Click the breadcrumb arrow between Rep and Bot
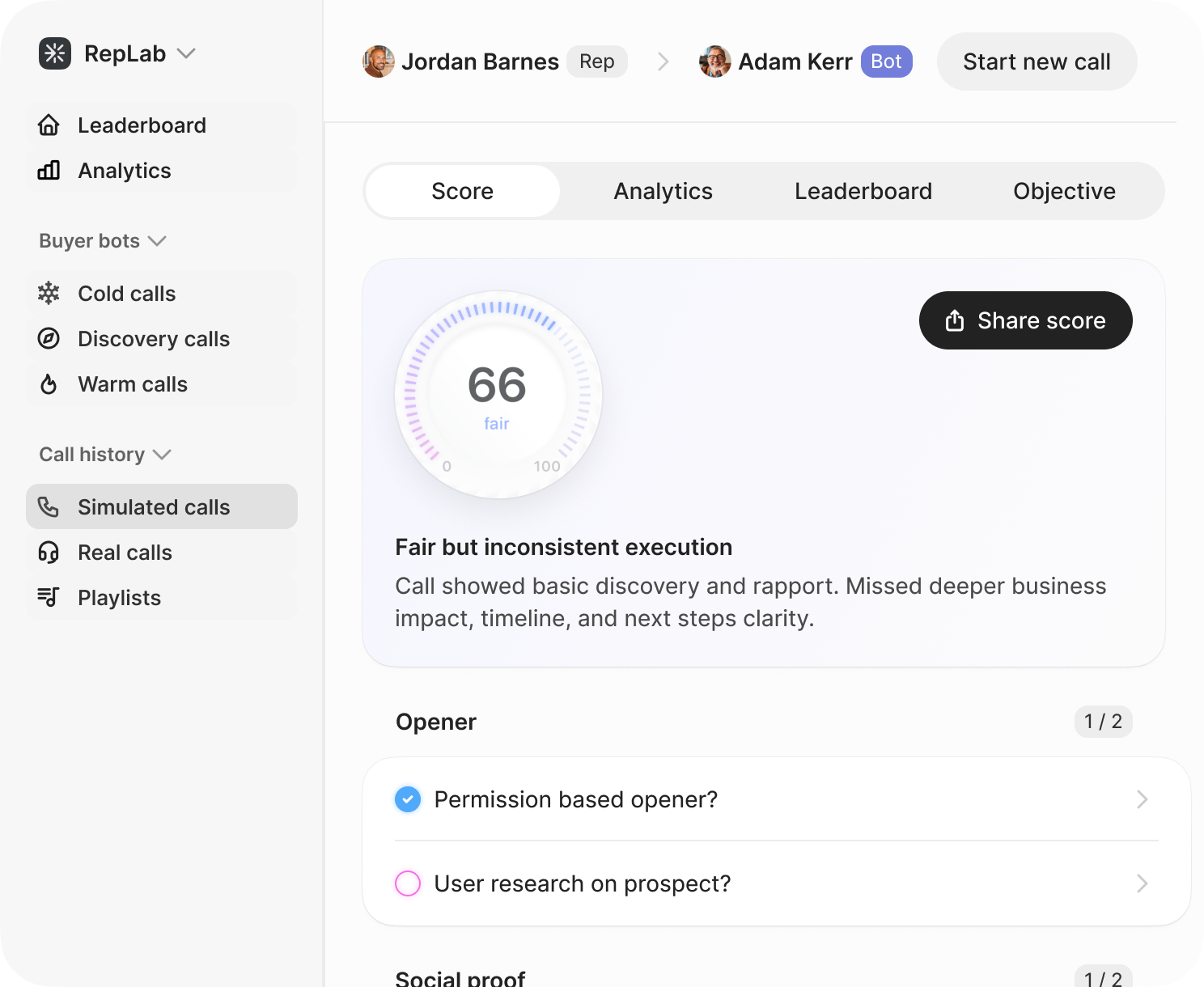This screenshot has width=1204, height=987. pos(663,61)
